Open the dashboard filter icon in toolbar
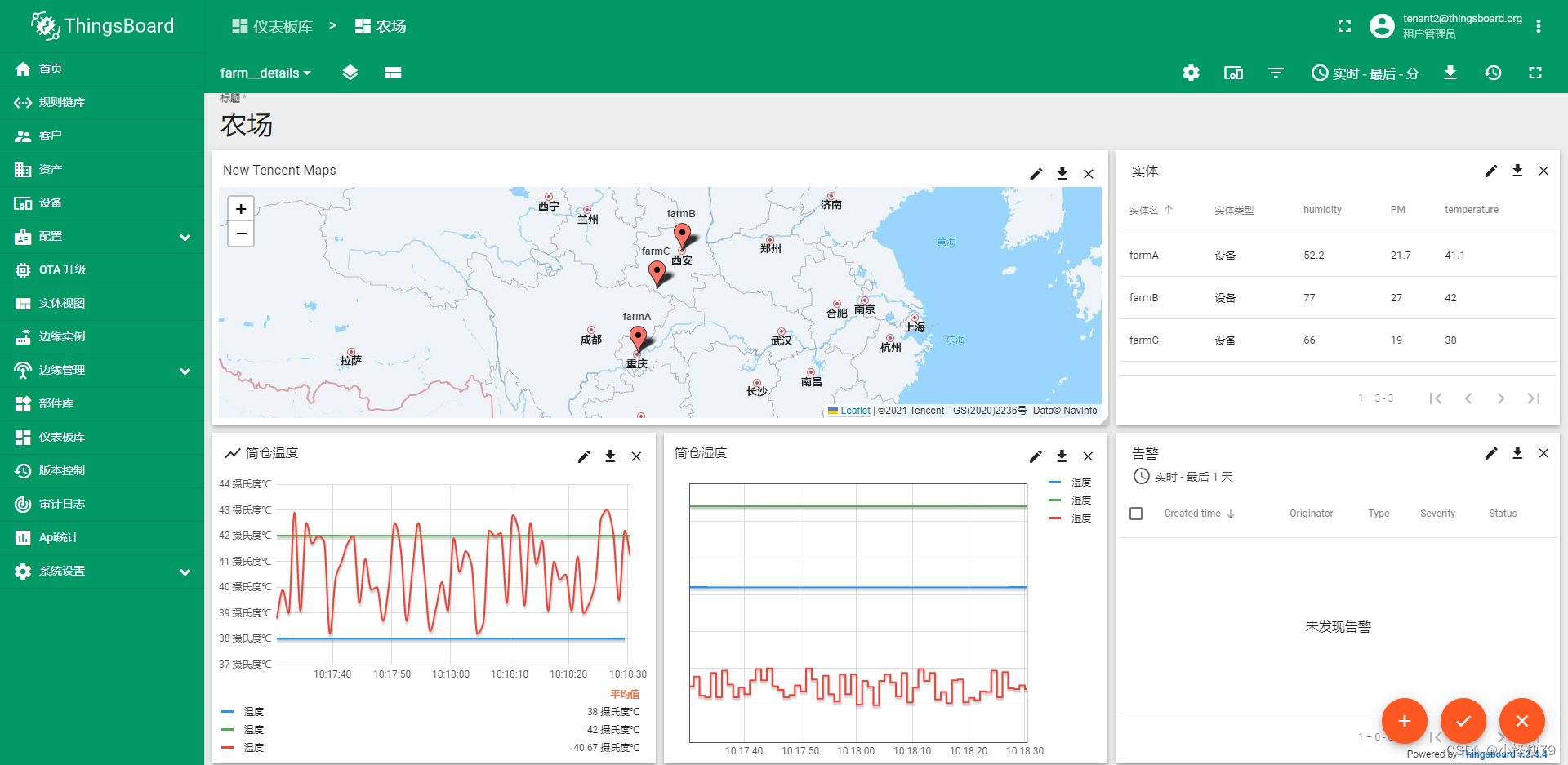1568x765 pixels. tap(1276, 73)
